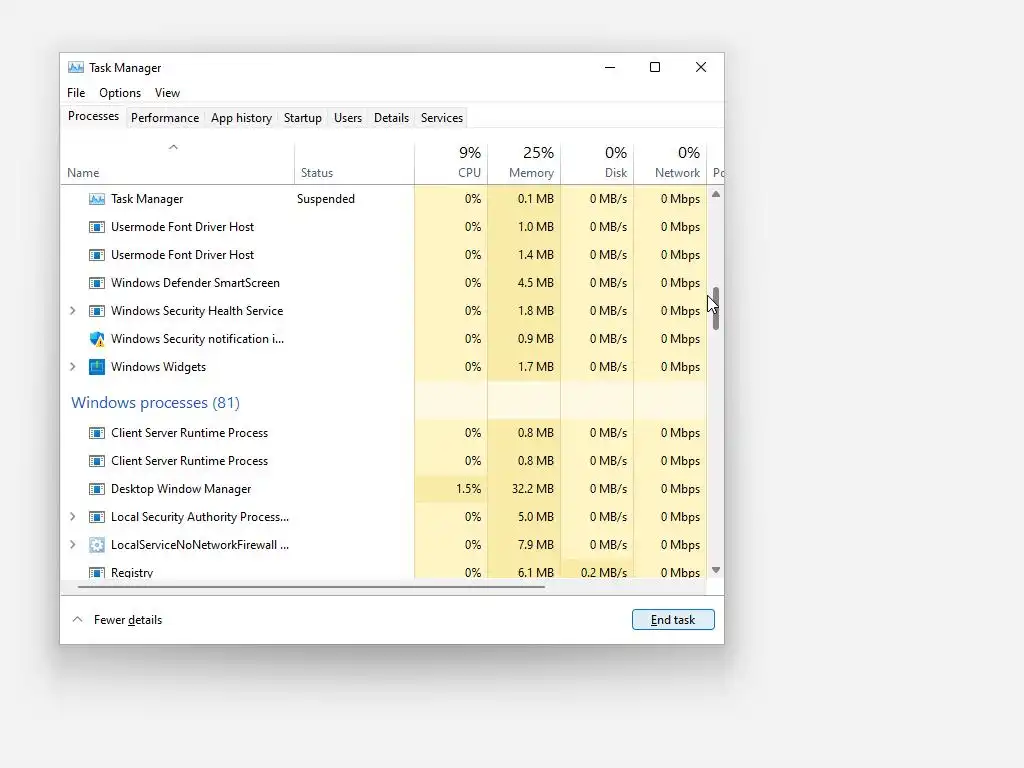Click the horizontal scrollbar thumb
This screenshot has width=1024, height=768.
click(x=311, y=587)
